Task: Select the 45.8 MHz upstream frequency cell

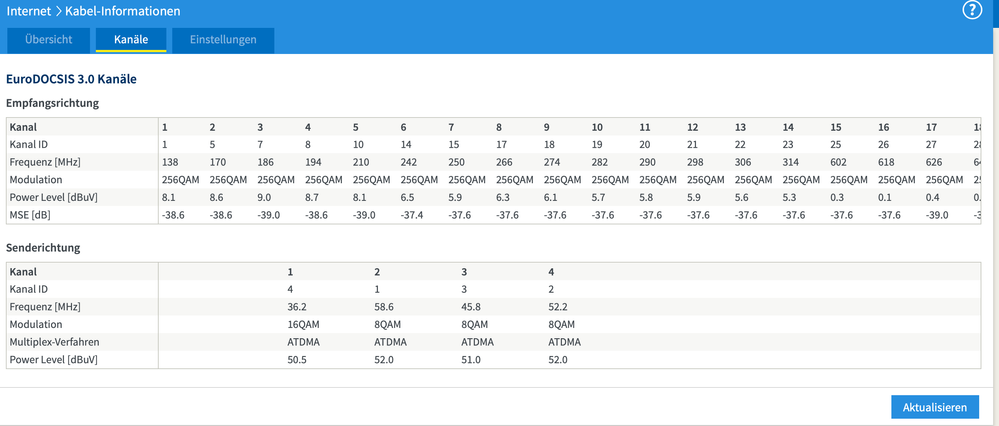Action: point(470,306)
